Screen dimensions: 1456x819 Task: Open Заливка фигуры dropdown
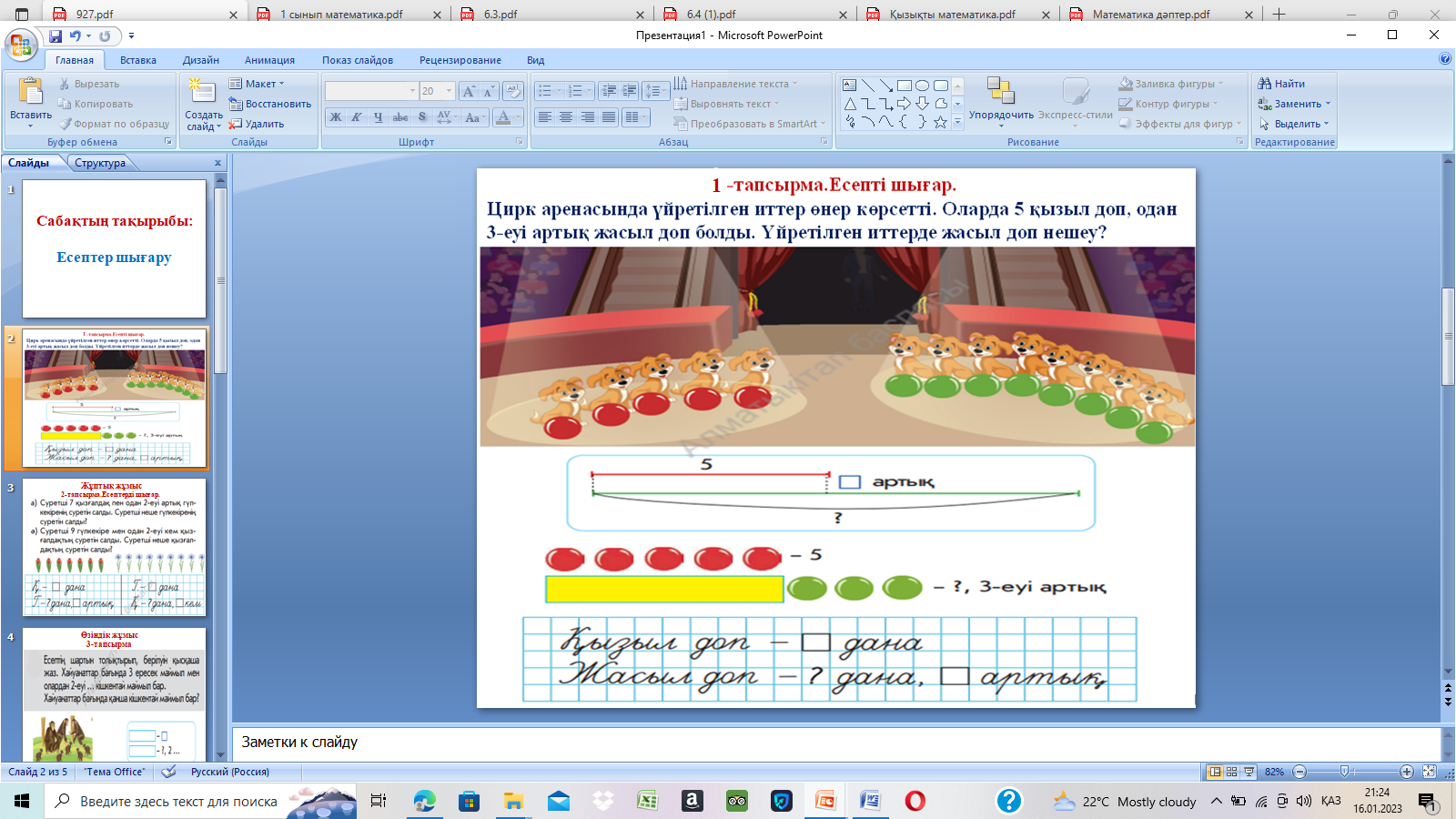(1172, 84)
